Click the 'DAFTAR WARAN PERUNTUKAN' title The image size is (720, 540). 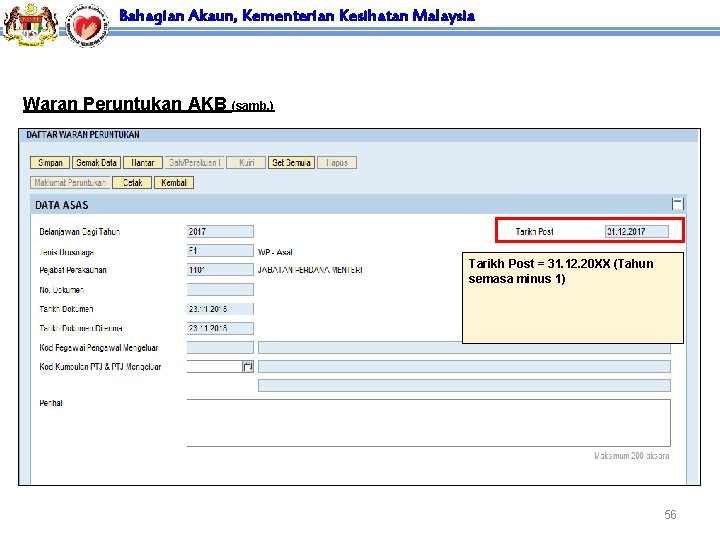coord(83,135)
